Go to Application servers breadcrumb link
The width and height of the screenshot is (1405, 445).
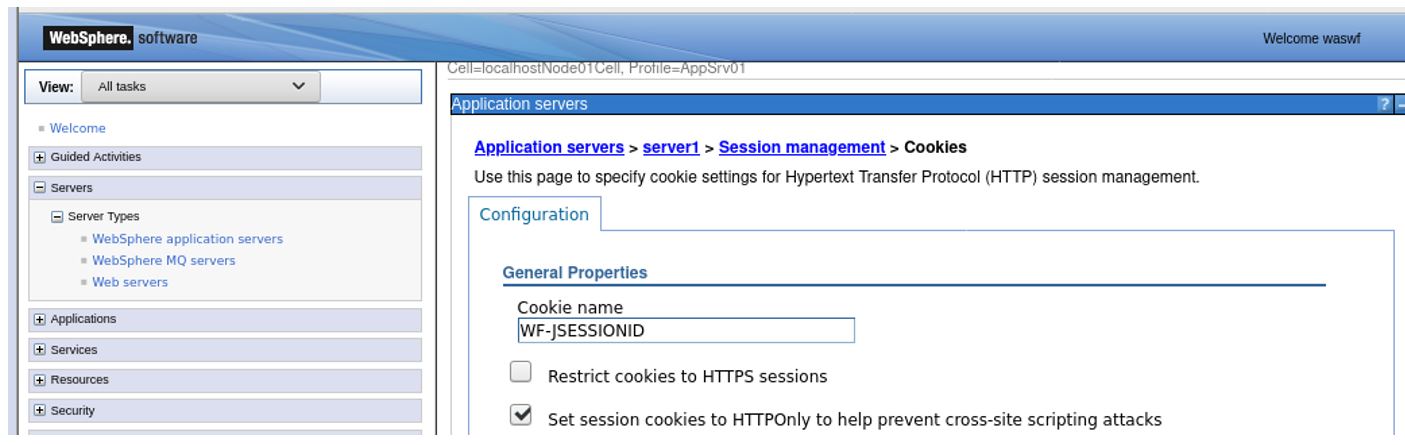tap(548, 148)
